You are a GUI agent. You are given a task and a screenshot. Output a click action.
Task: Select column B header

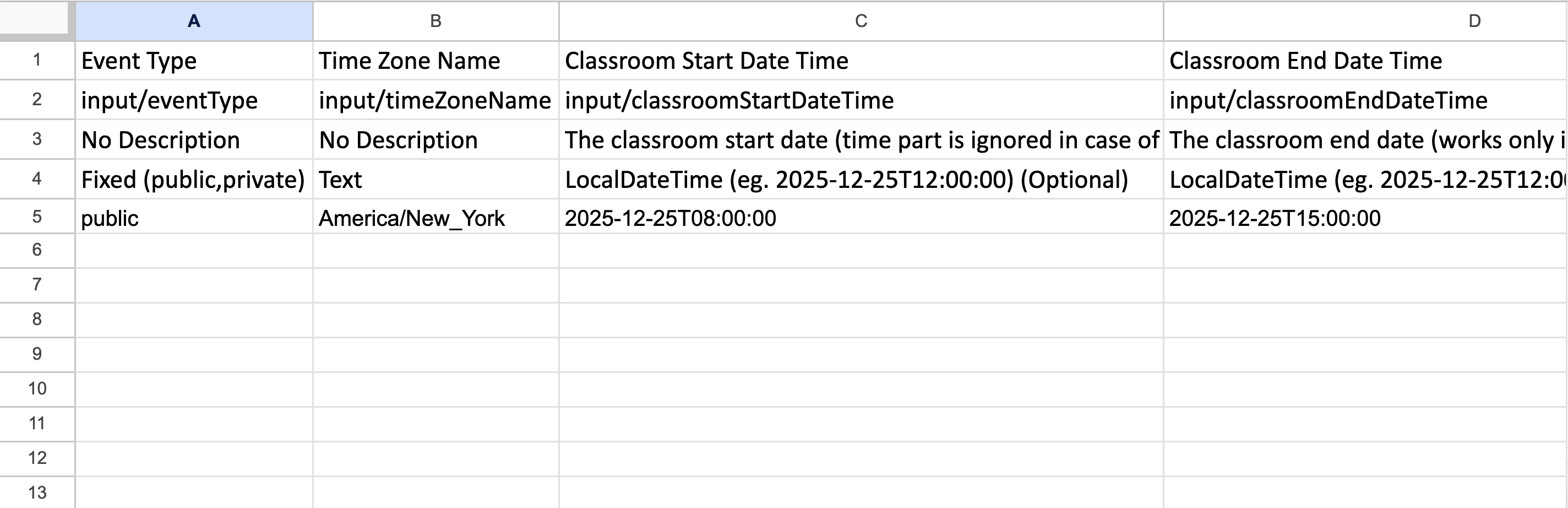pyautogui.click(x=435, y=21)
